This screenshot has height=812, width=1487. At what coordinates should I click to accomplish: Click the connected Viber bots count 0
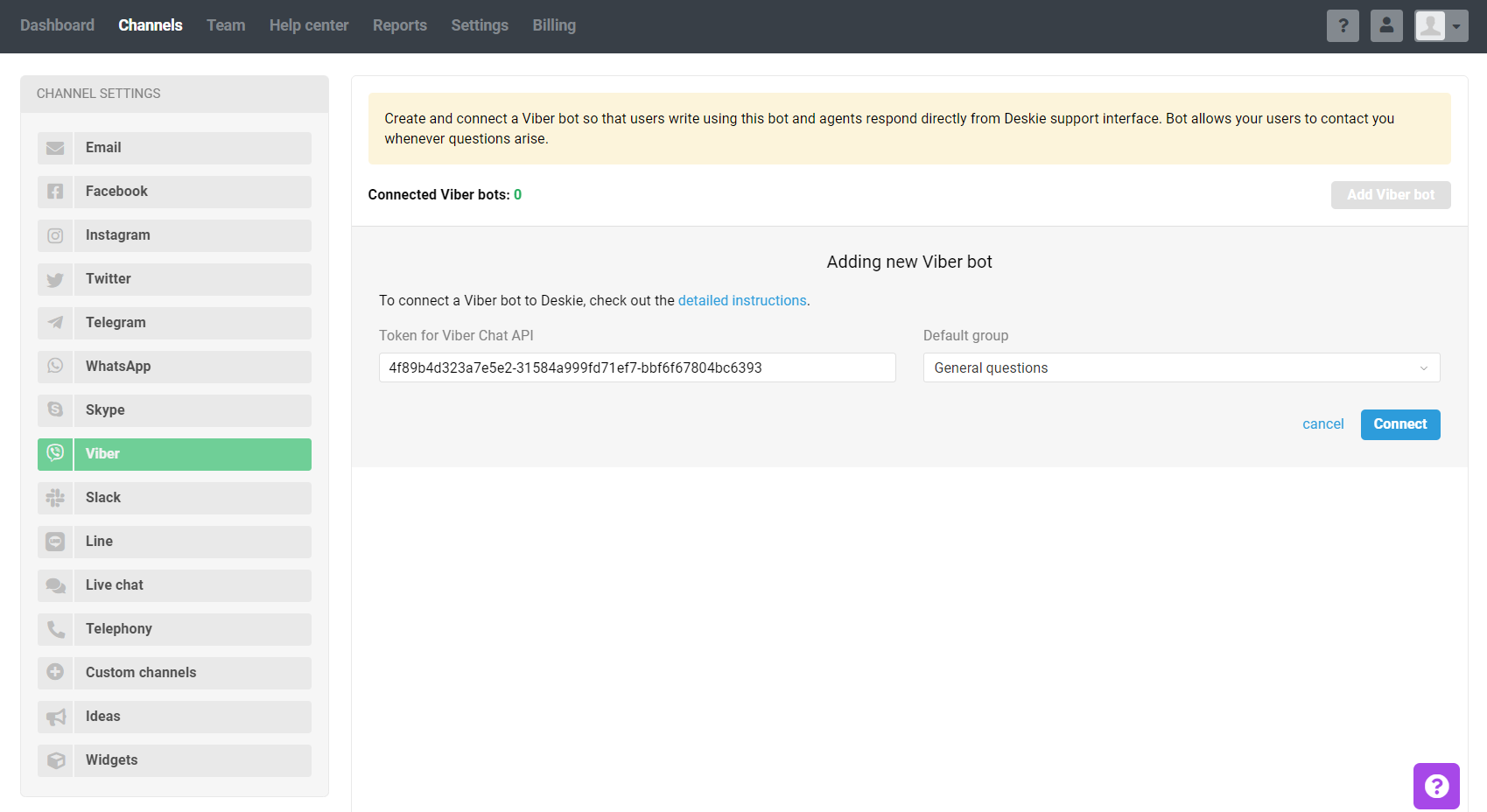pyautogui.click(x=517, y=195)
